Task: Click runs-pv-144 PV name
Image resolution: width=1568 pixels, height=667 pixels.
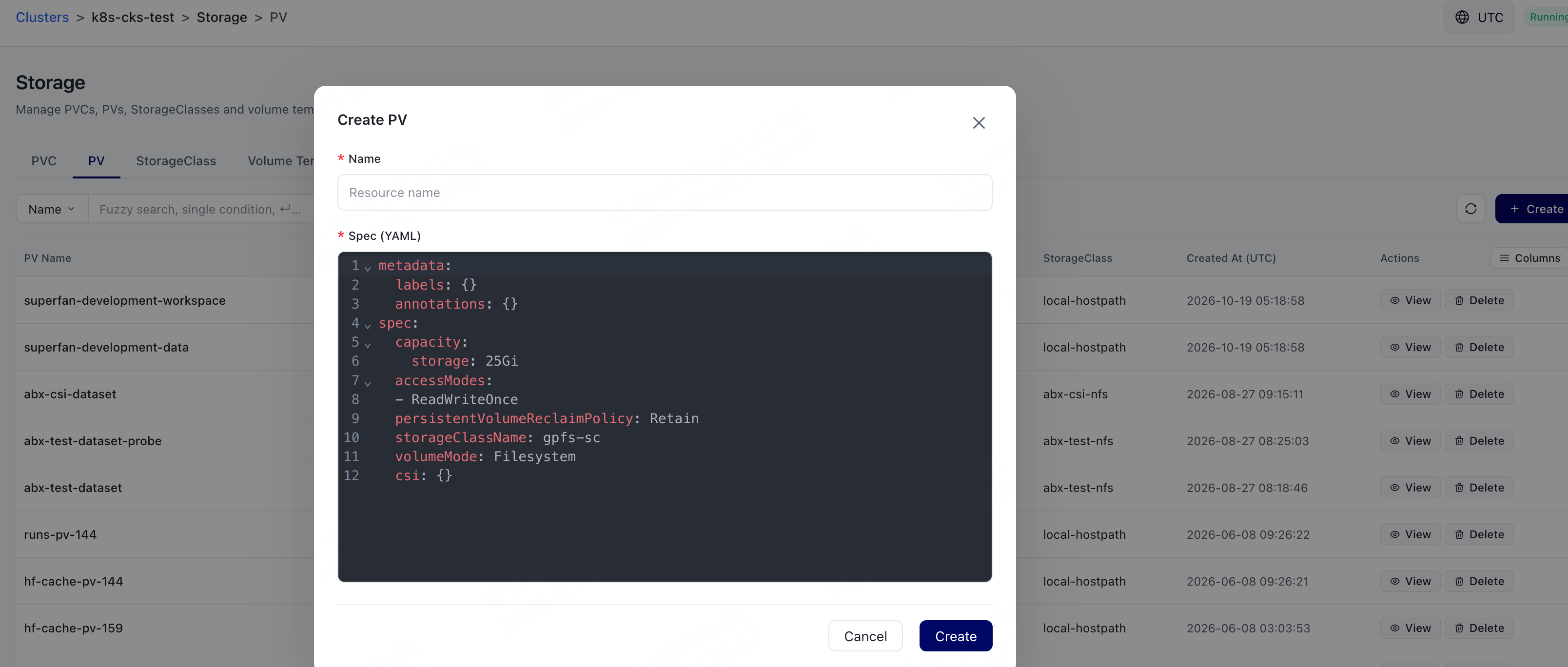Action: (60, 534)
